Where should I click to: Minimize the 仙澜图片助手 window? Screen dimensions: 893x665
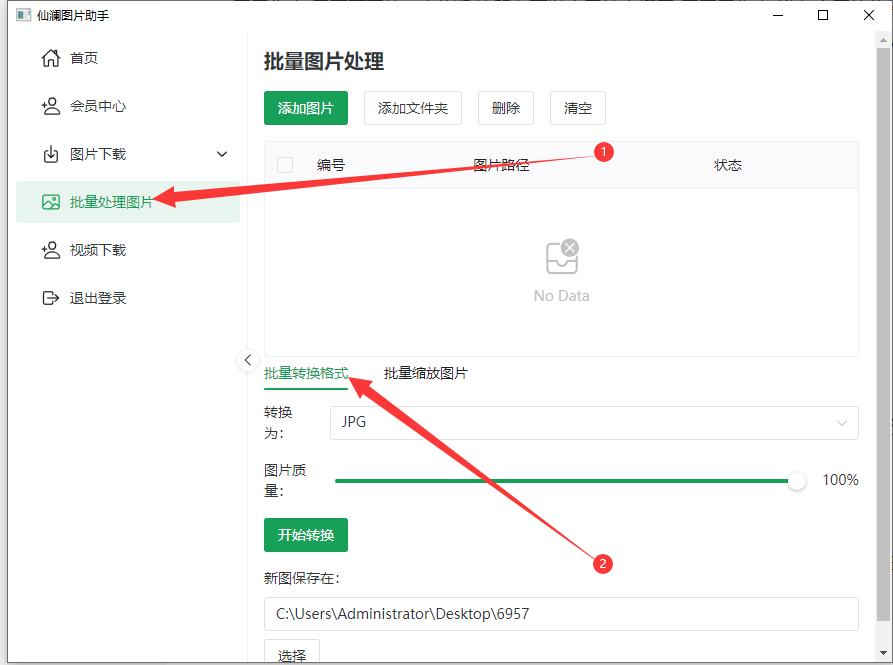click(778, 15)
